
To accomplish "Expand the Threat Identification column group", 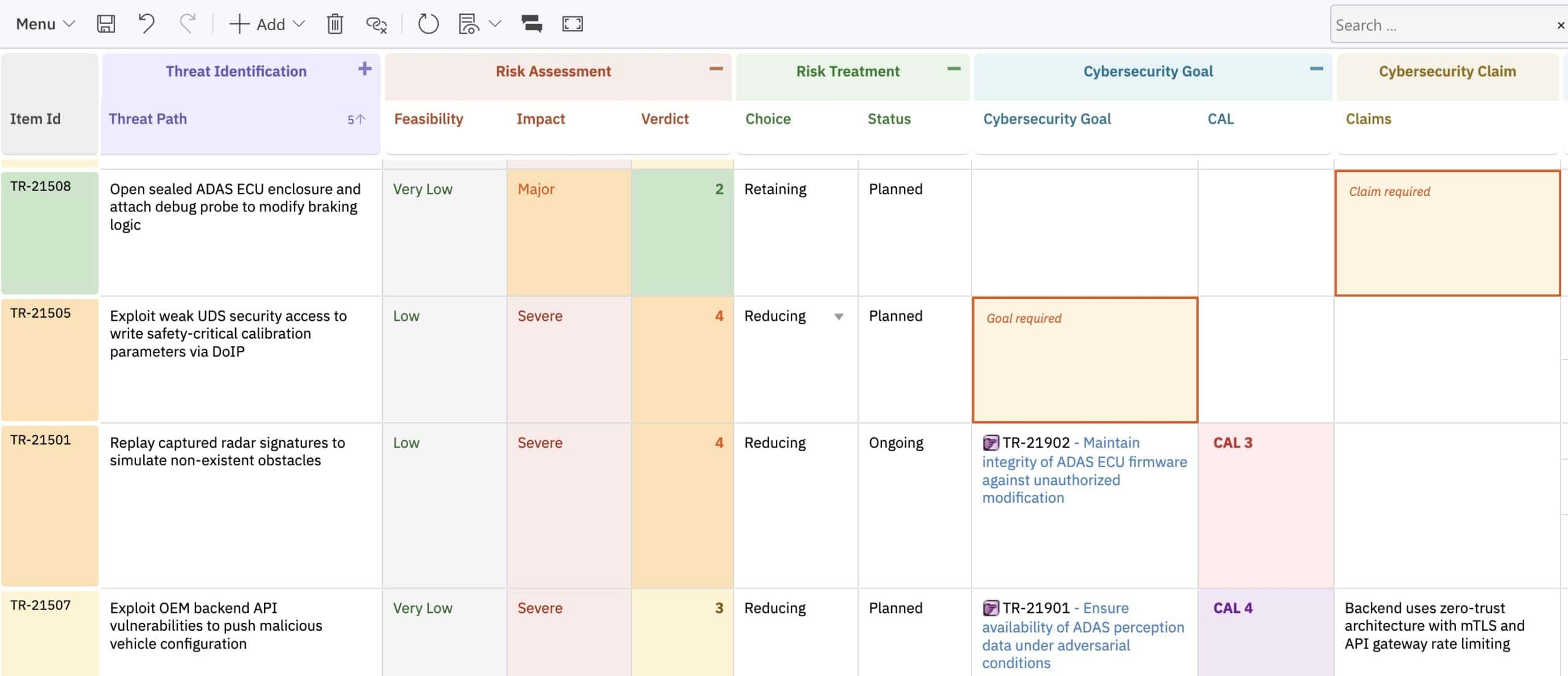I will pos(365,69).
